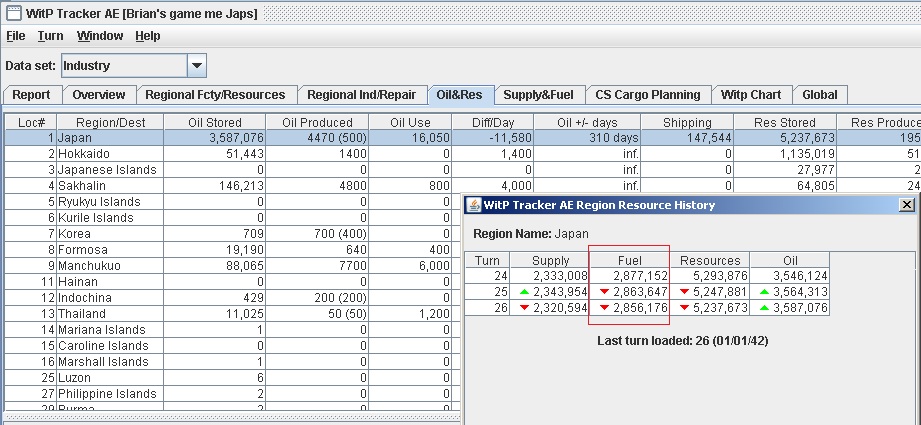Switch to the Overview tab
Image resolution: width=921 pixels, height=425 pixels.
[x=99, y=95]
